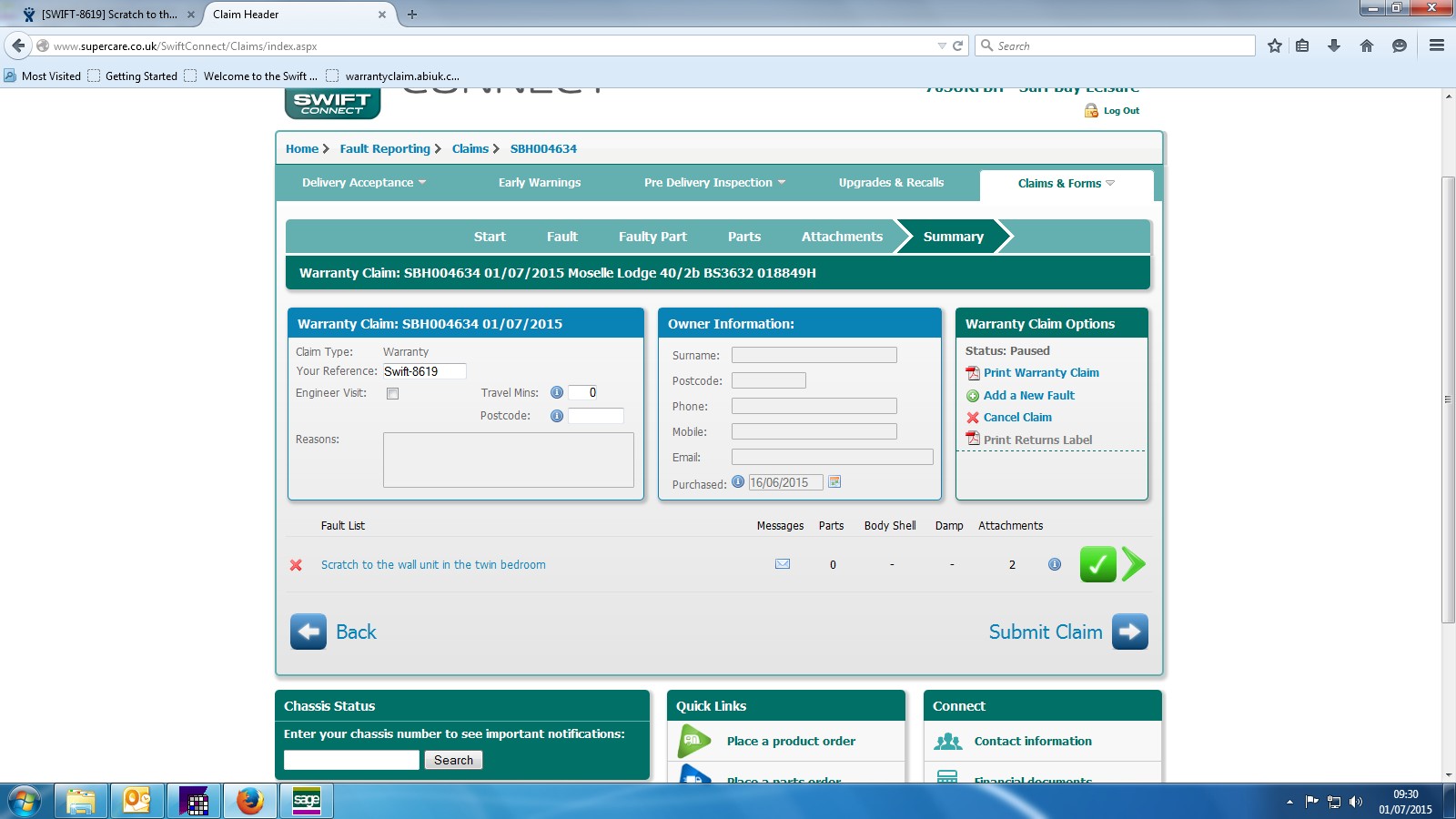Screen dimensions: 1456x819
Task: Click the blue Back arrow icon
Action: tap(308, 632)
